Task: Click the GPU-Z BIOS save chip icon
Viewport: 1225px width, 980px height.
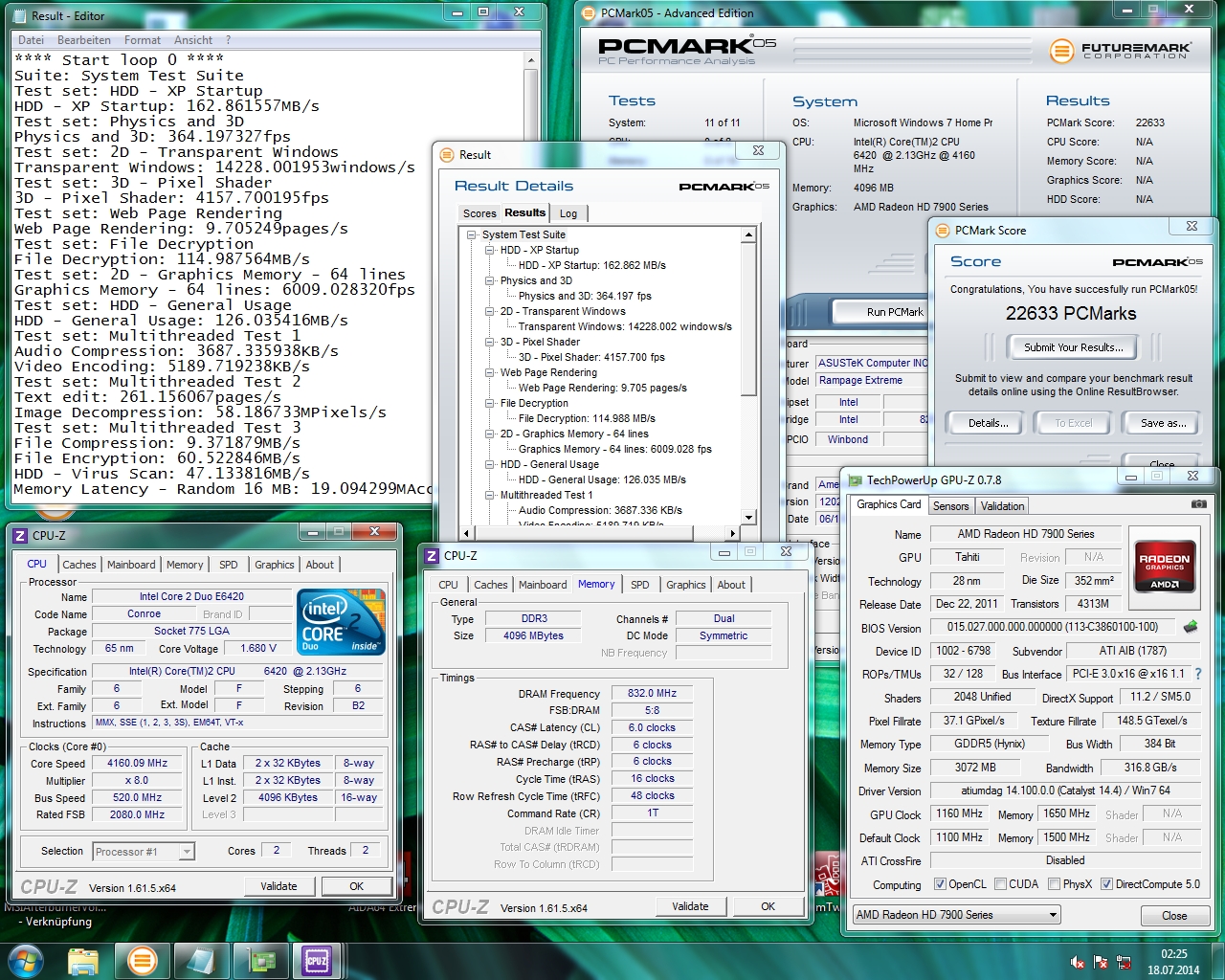Action: click(1191, 627)
